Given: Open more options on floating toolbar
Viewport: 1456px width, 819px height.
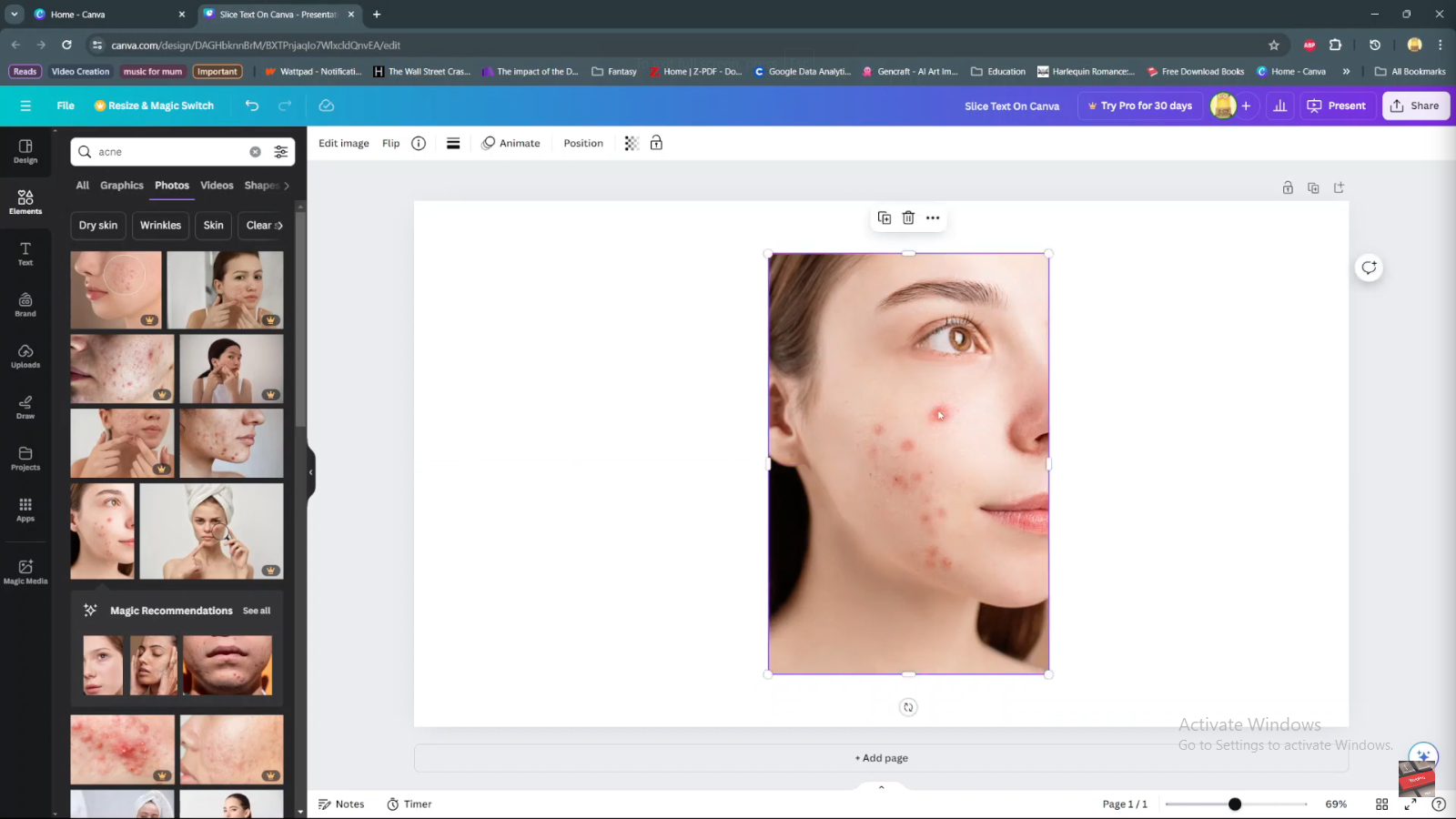Looking at the screenshot, I should point(933,217).
